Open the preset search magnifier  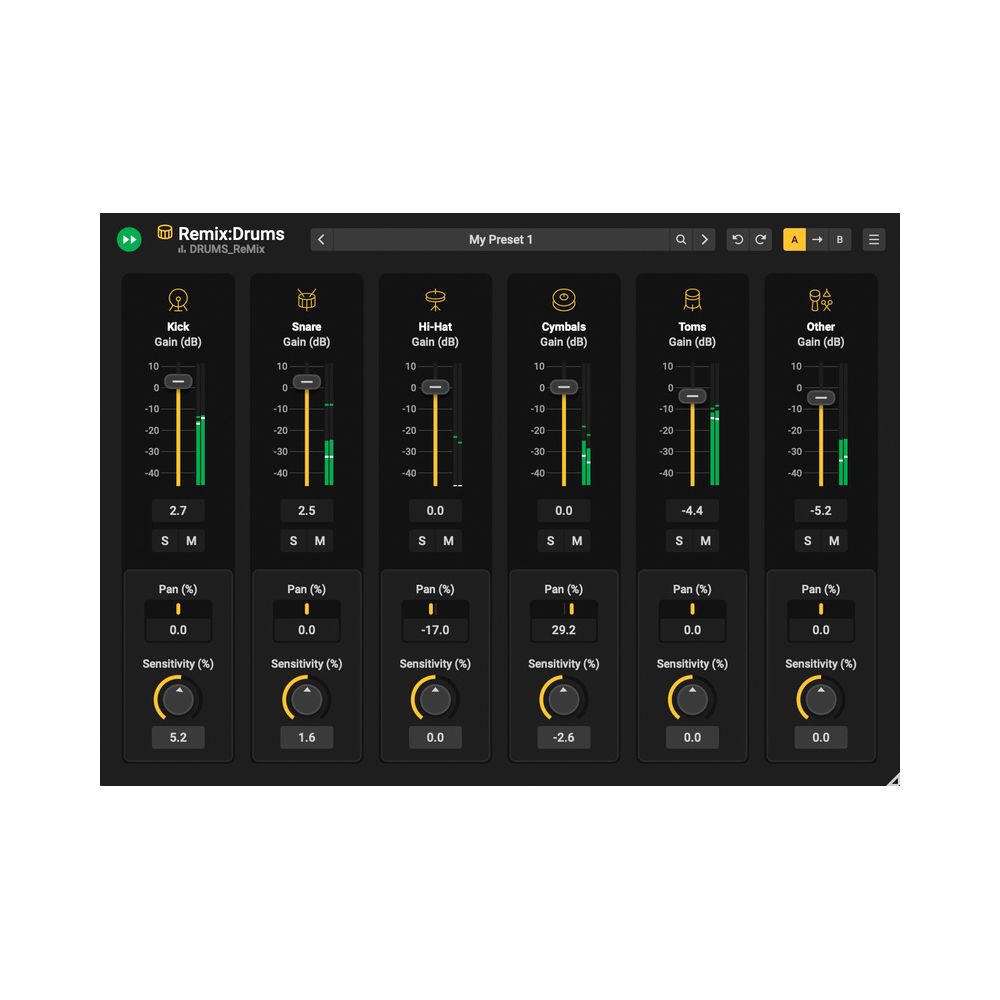681,240
